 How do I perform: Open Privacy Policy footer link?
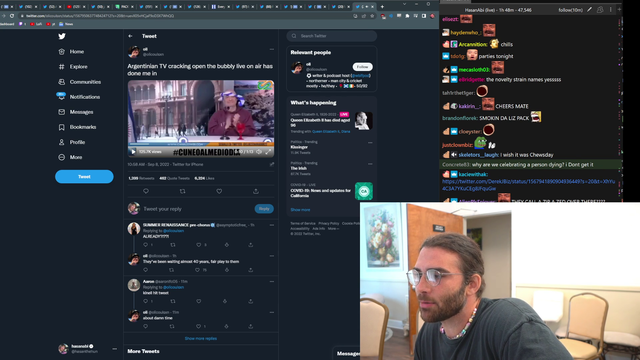coord(329,223)
